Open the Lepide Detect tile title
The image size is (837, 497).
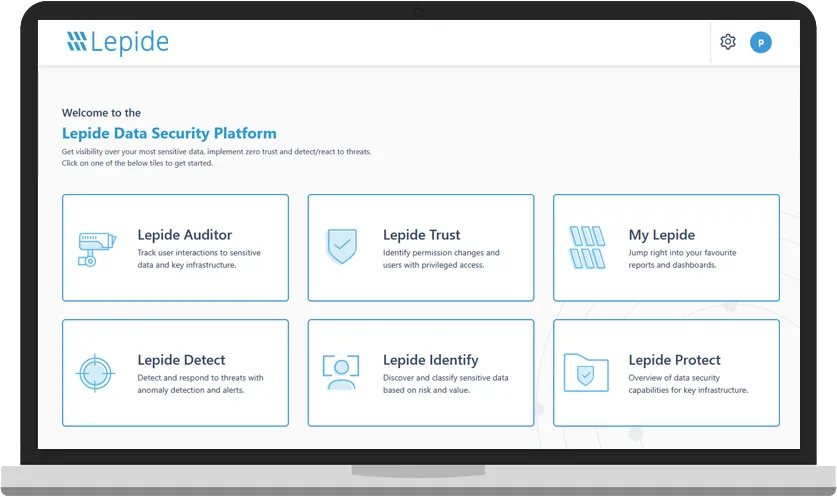(181, 360)
